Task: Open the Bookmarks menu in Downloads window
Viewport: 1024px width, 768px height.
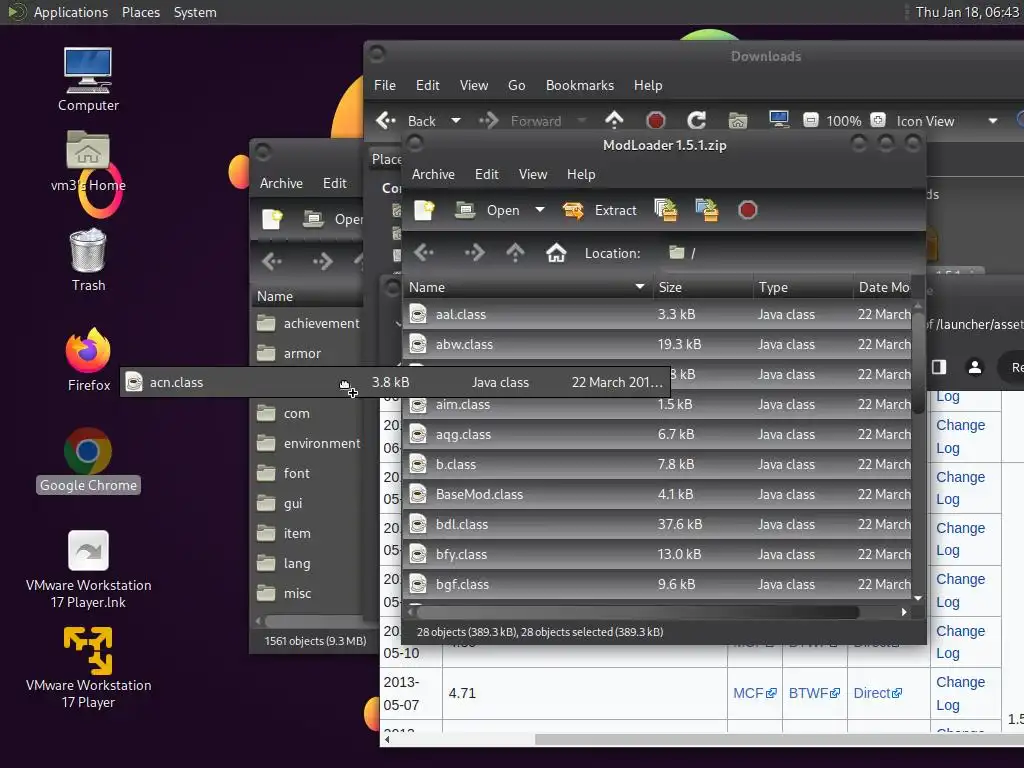Action: click(580, 86)
